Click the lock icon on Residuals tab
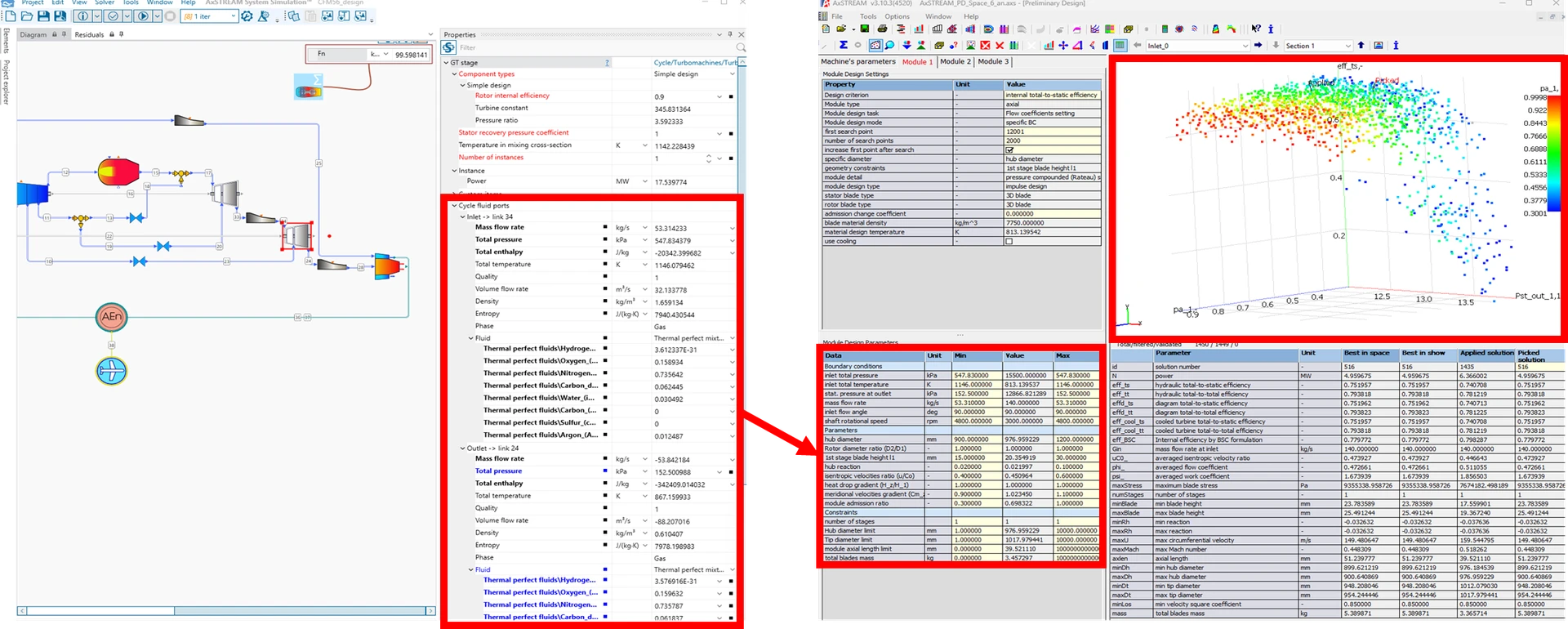This screenshot has height=629, width=1568. [111, 34]
